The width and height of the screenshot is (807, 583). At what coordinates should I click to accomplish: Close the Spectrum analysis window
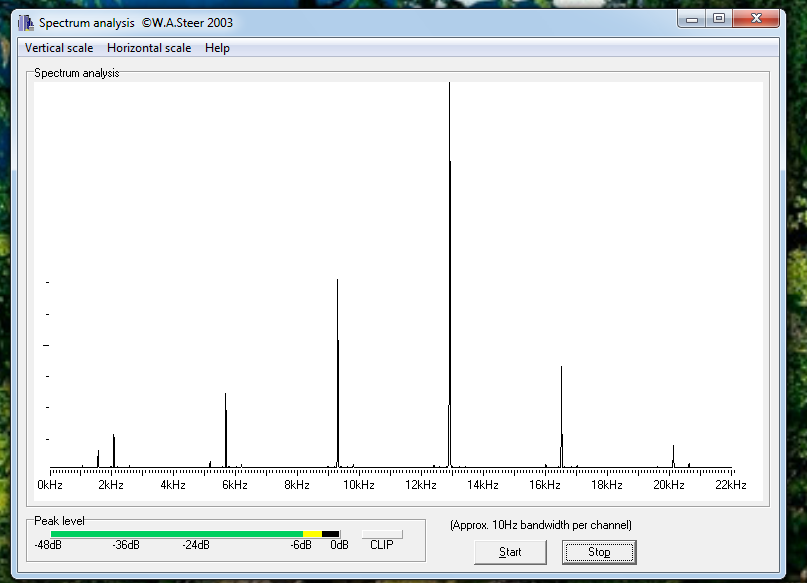[755, 18]
